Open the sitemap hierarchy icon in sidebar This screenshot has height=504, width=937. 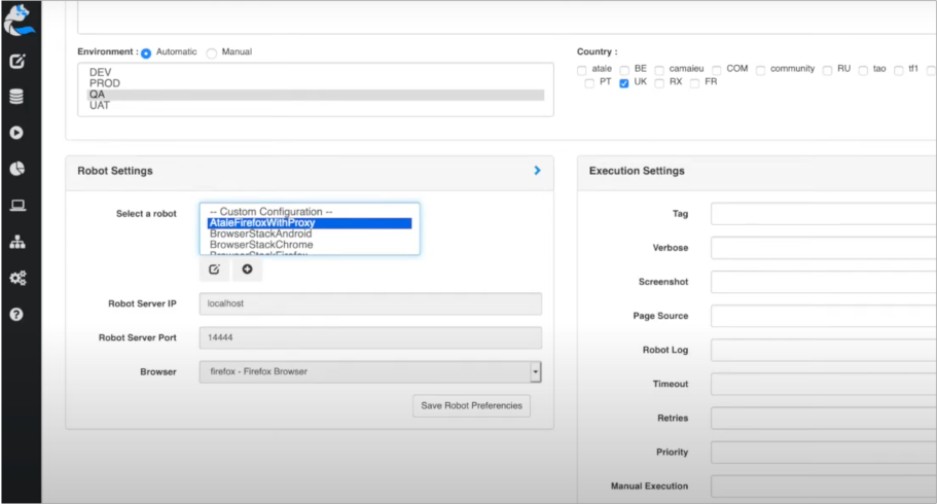coord(17,242)
